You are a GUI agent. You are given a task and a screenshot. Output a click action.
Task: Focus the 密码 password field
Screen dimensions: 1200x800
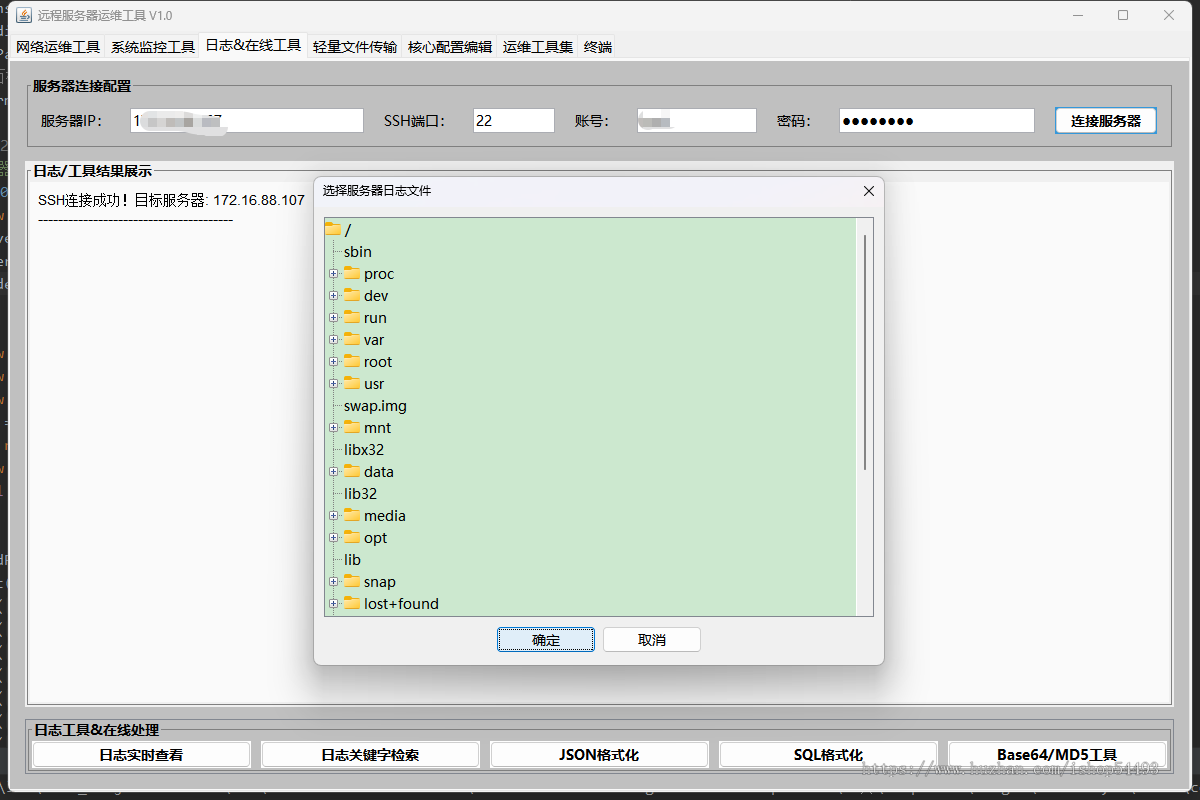937,120
